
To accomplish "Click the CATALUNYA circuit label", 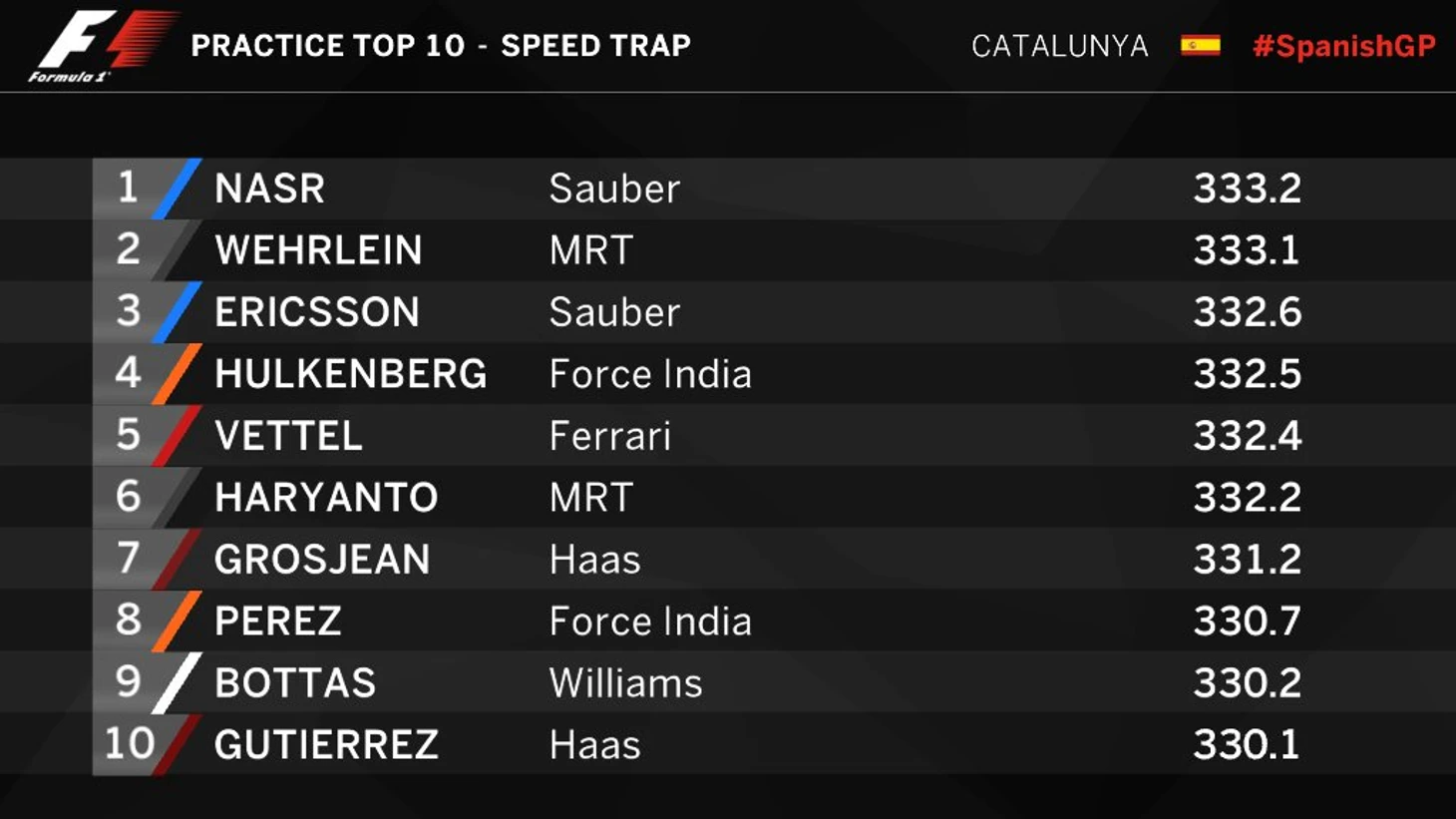I will (1060, 46).
